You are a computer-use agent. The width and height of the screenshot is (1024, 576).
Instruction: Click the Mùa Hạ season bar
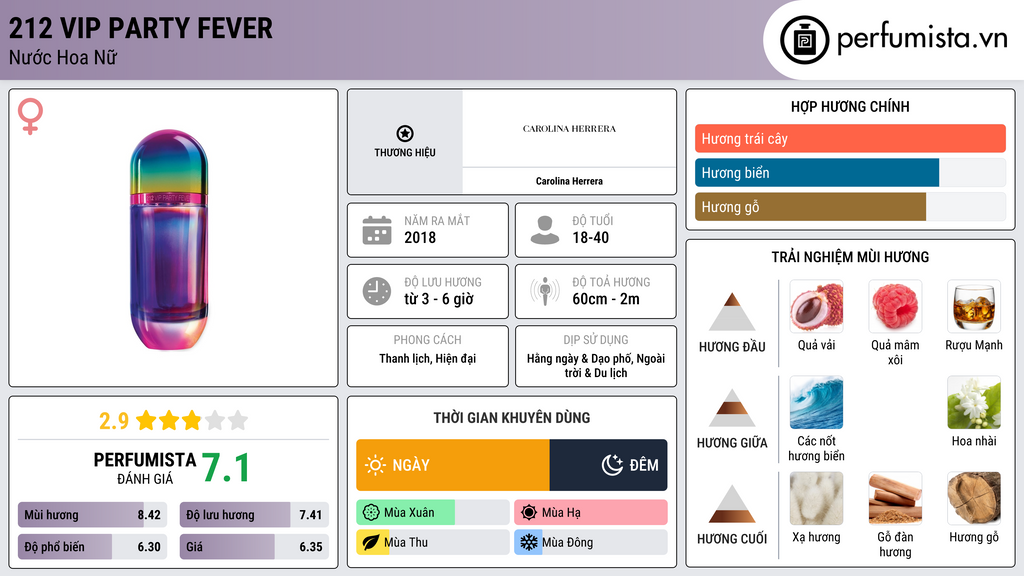point(590,513)
